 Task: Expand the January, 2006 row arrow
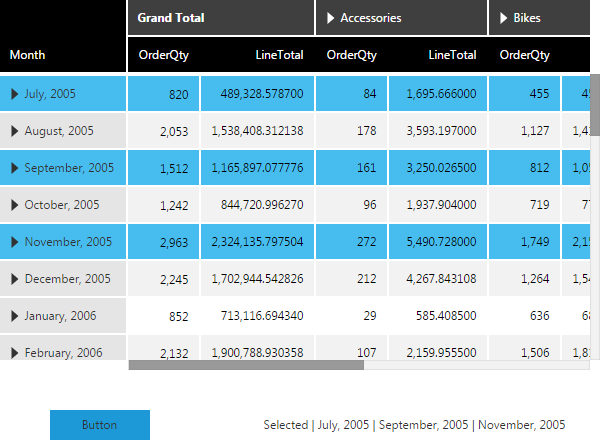coord(15,316)
